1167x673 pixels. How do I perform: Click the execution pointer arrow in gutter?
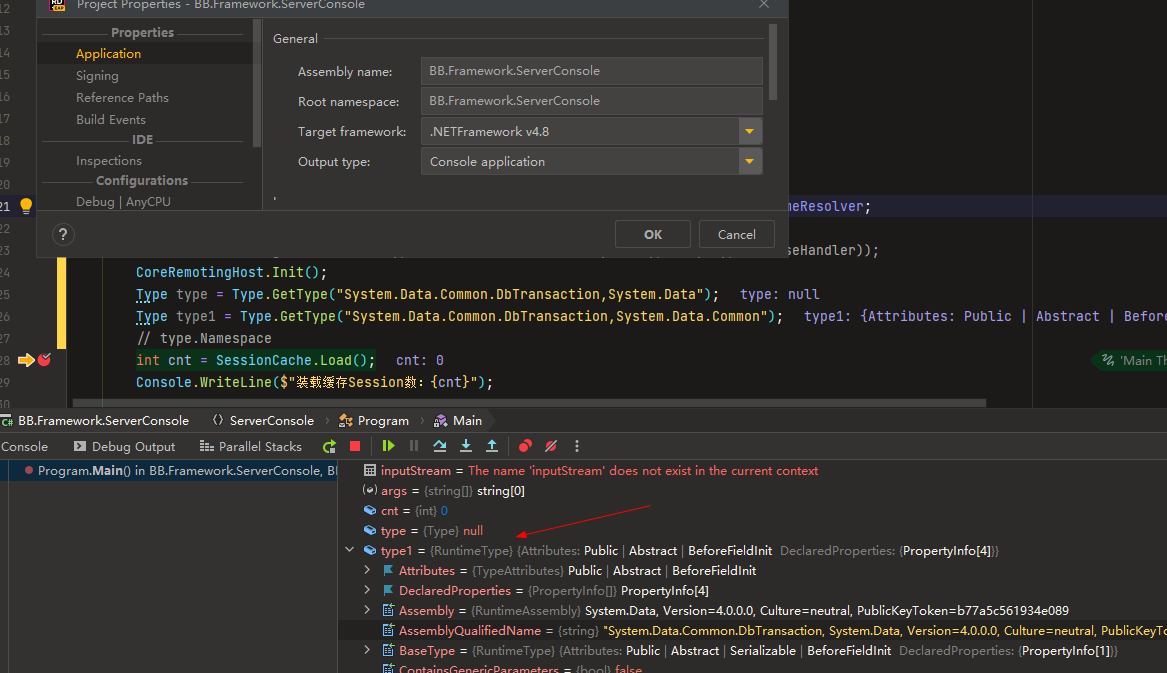coord(26,360)
